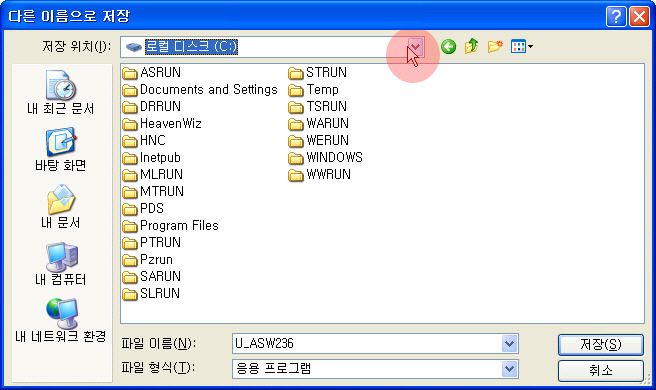Go to 바탕 화면 in places bar

[x=61, y=150]
